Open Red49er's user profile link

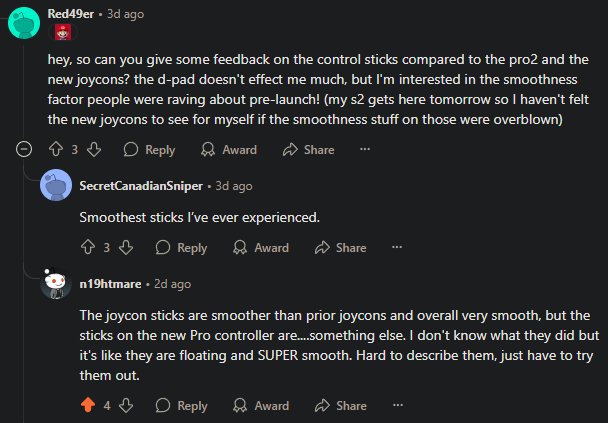tap(71, 14)
